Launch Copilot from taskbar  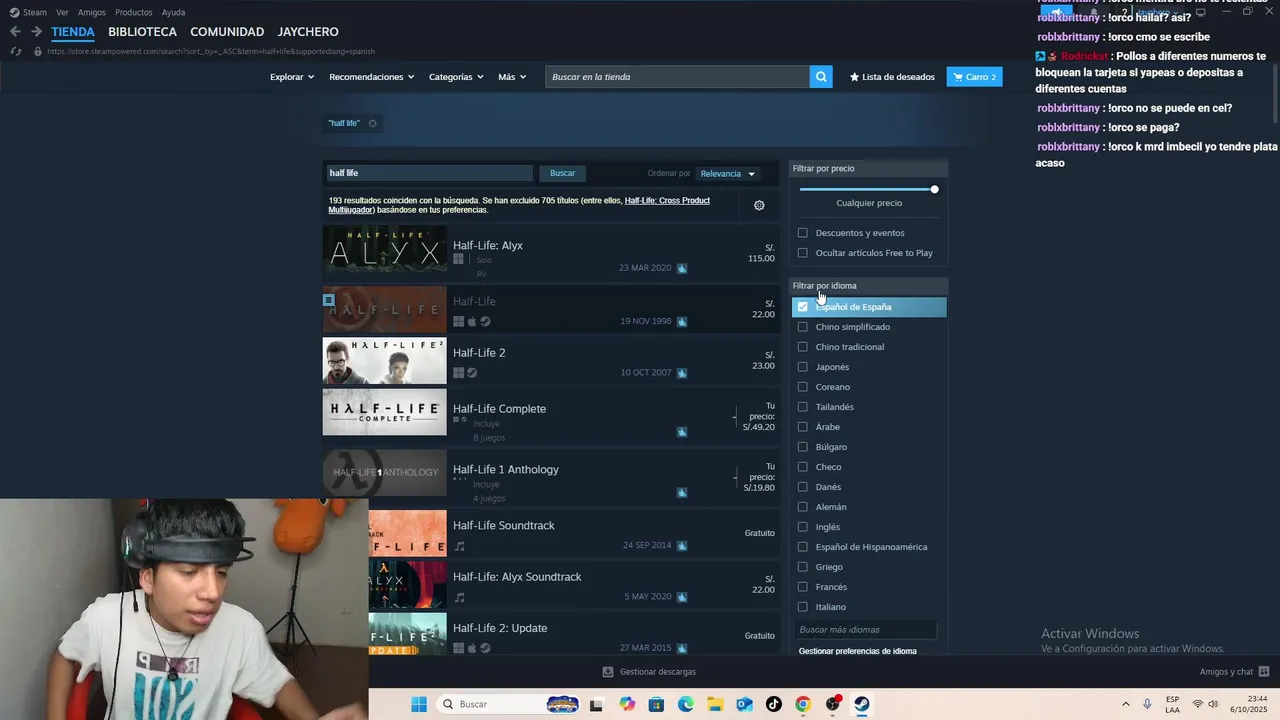pyautogui.click(x=627, y=704)
